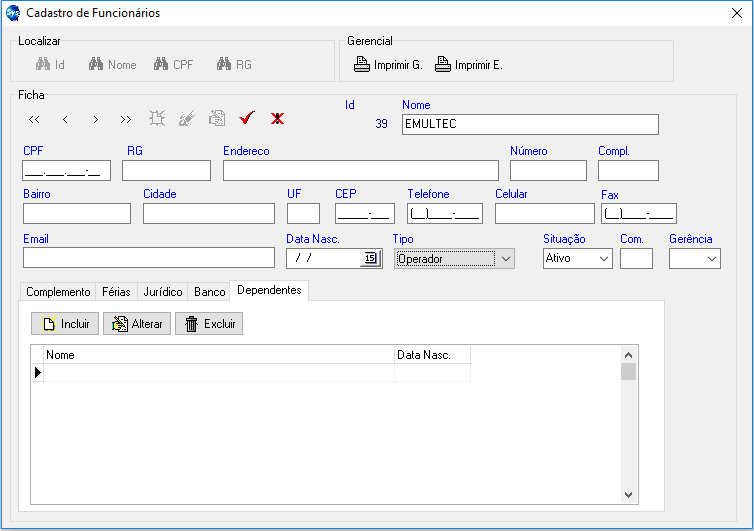
Task: Select the Banco tab
Action: [209, 292]
